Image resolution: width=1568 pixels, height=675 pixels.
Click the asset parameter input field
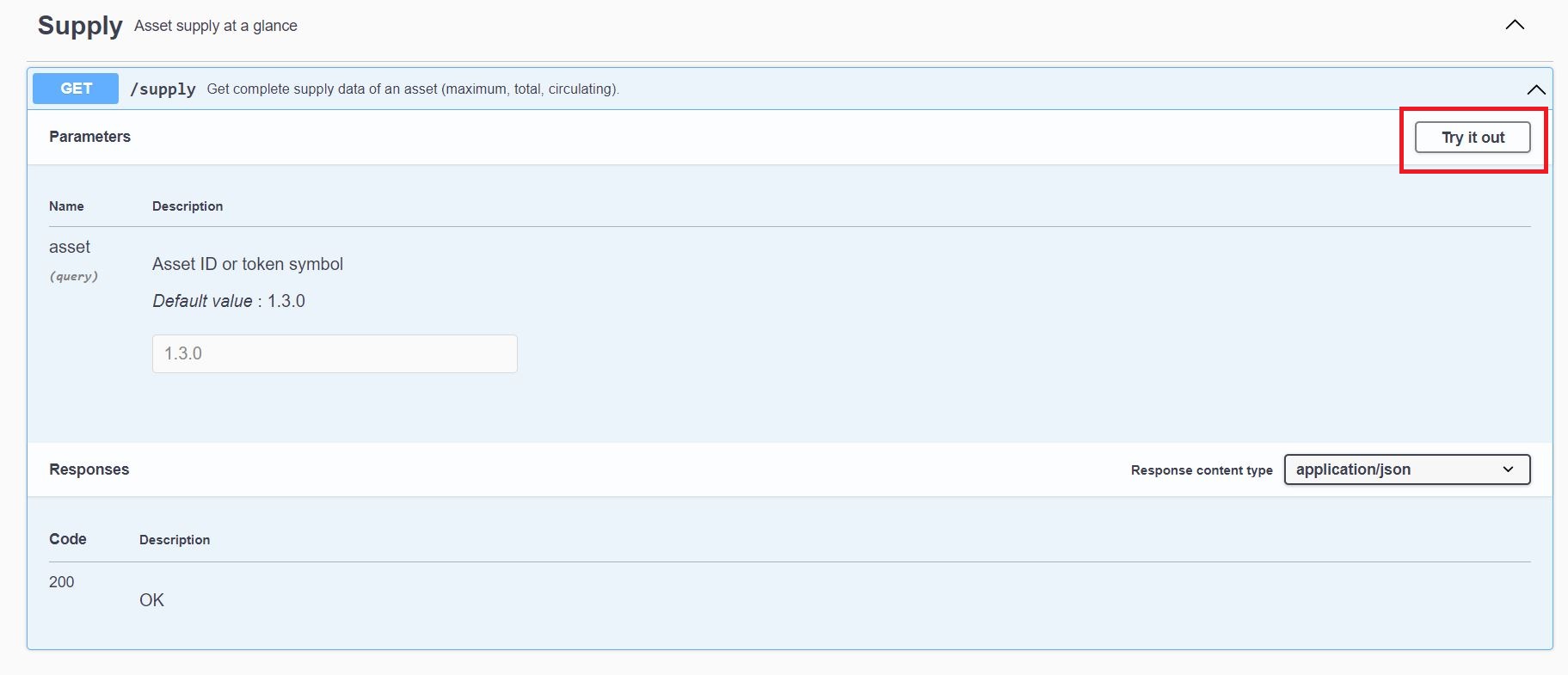(335, 353)
